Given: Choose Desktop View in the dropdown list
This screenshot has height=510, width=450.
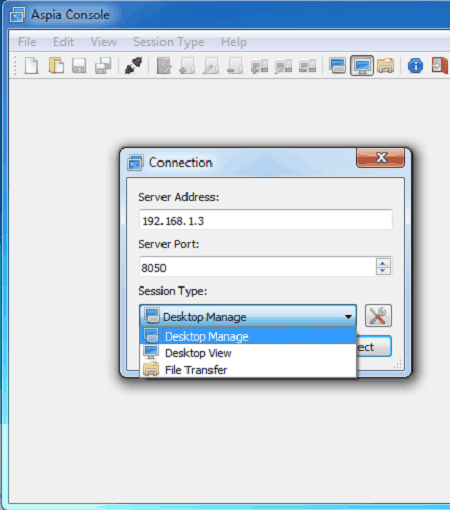Looking at the screenshot, I should [248, 353].
